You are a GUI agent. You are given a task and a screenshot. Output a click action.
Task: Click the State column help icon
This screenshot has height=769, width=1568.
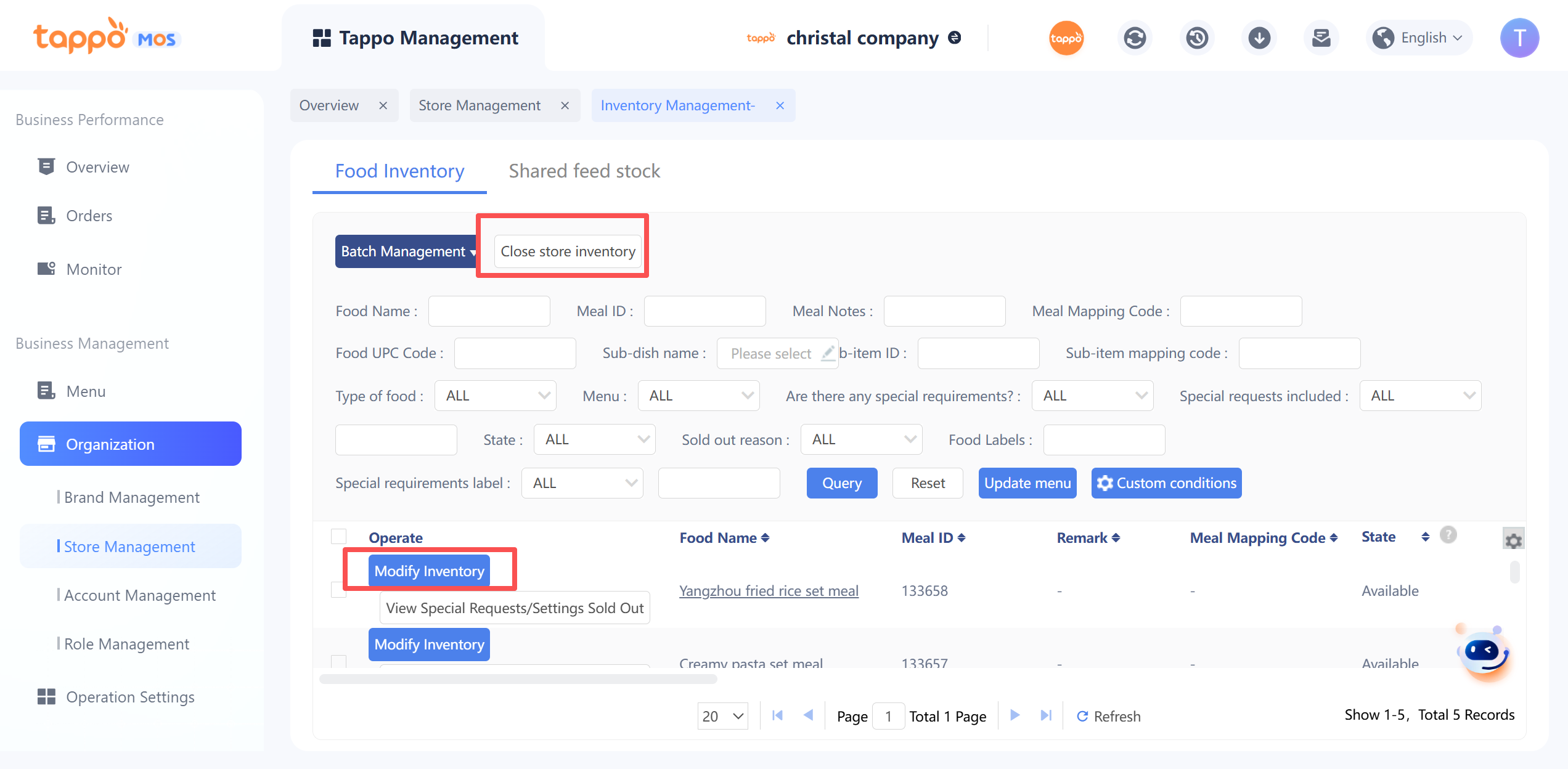pos(1448,535)
